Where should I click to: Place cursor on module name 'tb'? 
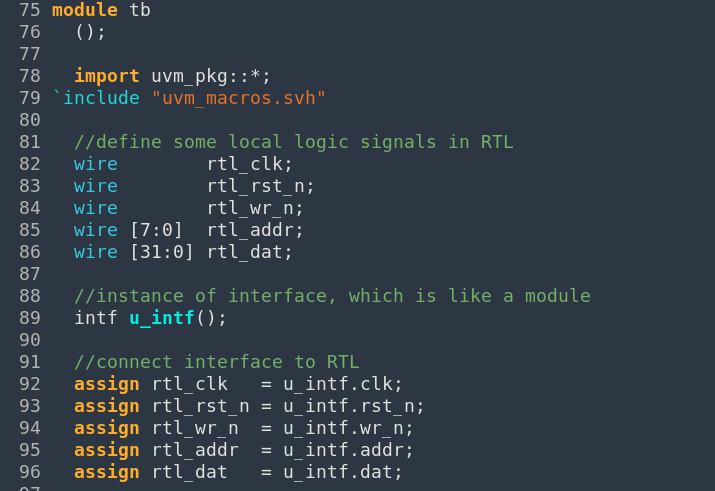coord(140,10)
